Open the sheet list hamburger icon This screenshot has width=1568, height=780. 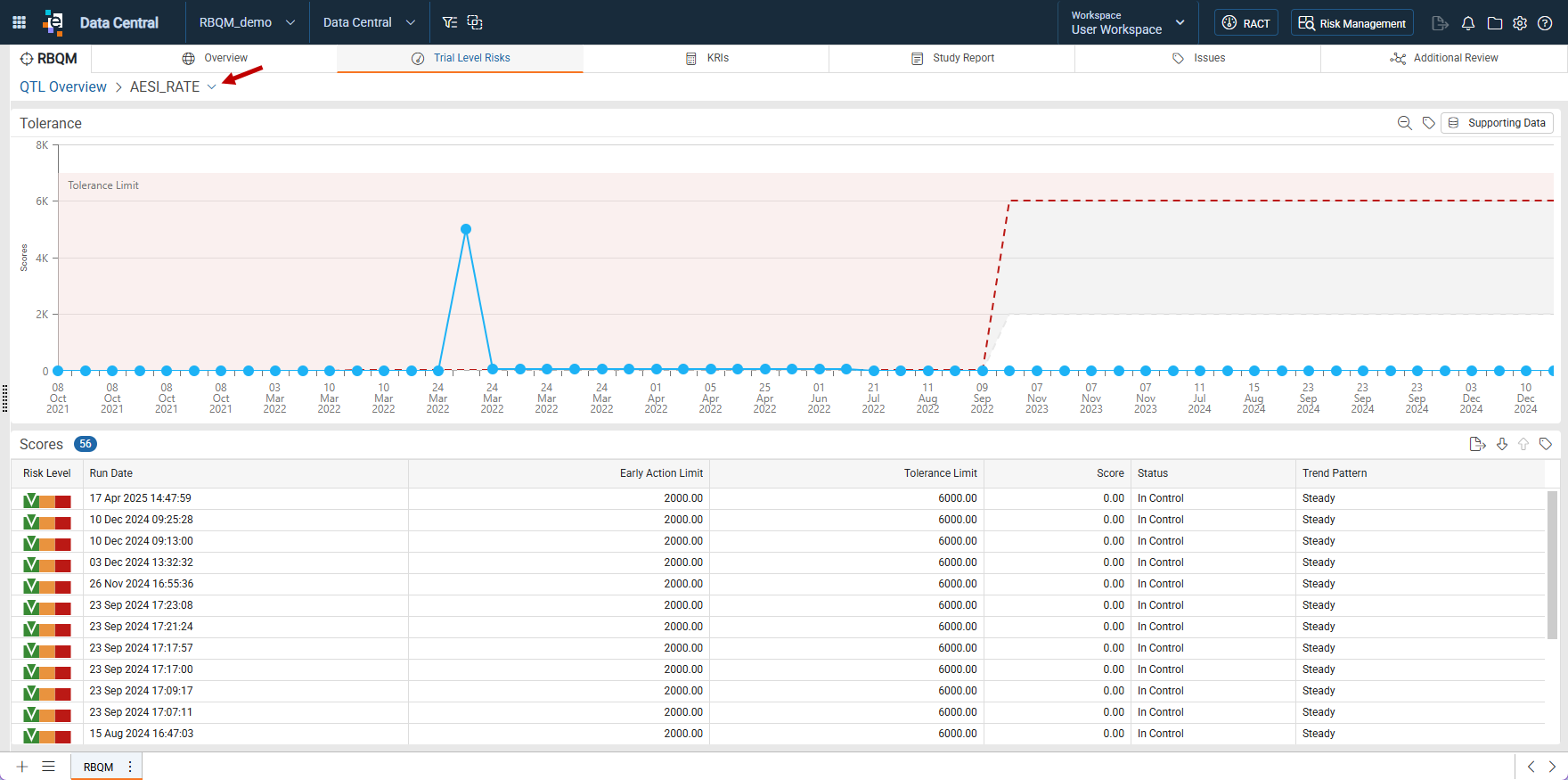tap(49, 767)
